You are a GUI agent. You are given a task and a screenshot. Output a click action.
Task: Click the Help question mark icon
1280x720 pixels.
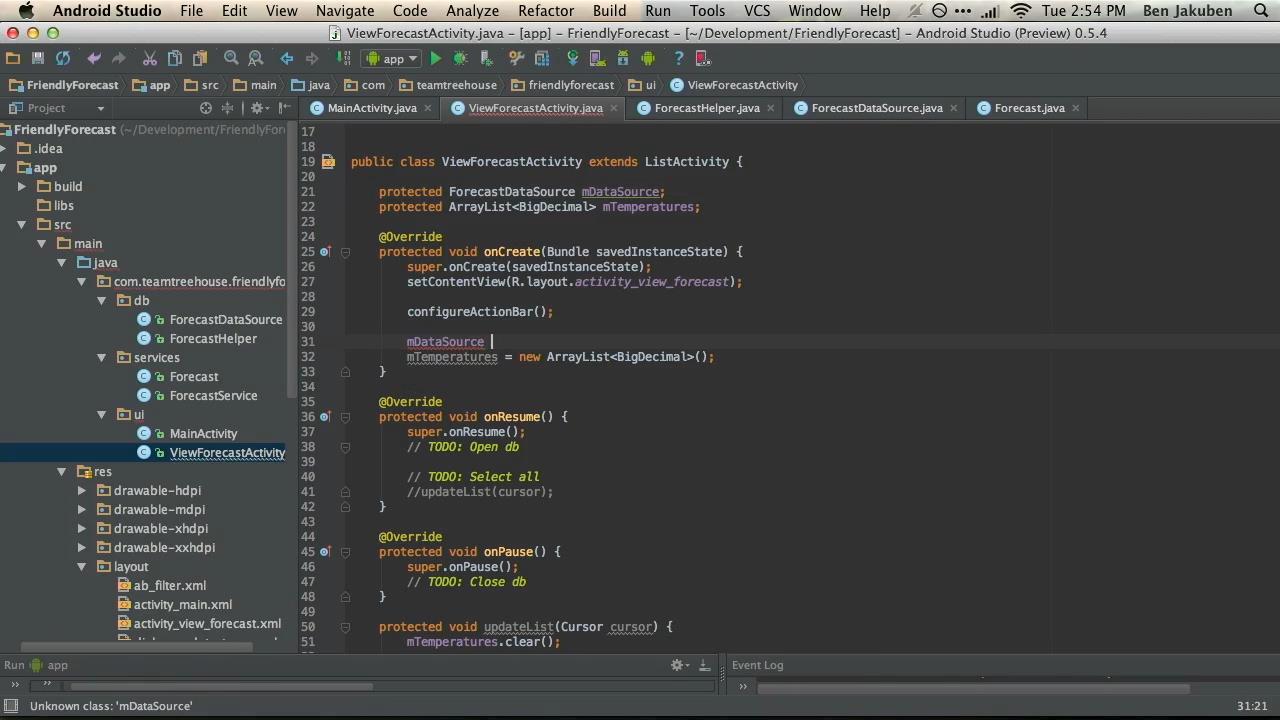(x=679, y=59)
